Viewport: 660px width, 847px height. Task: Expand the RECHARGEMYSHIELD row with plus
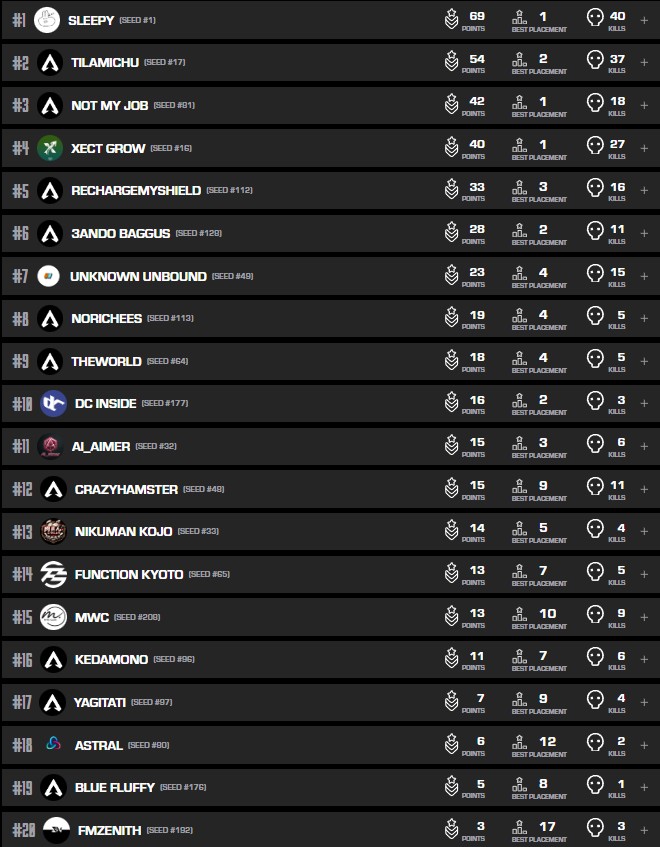pos(644,190)
